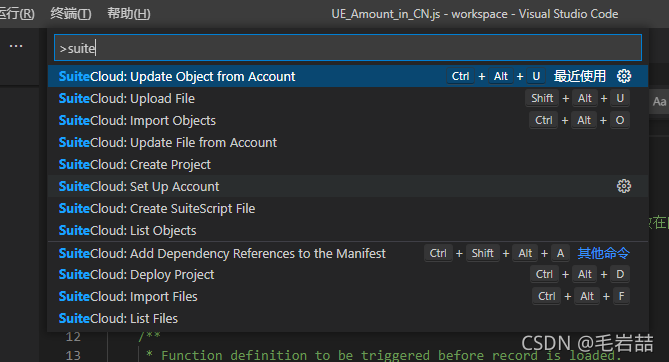The image size is (669, 362).
Task: Open the Run (运行) menu
Action: (17, 14)
